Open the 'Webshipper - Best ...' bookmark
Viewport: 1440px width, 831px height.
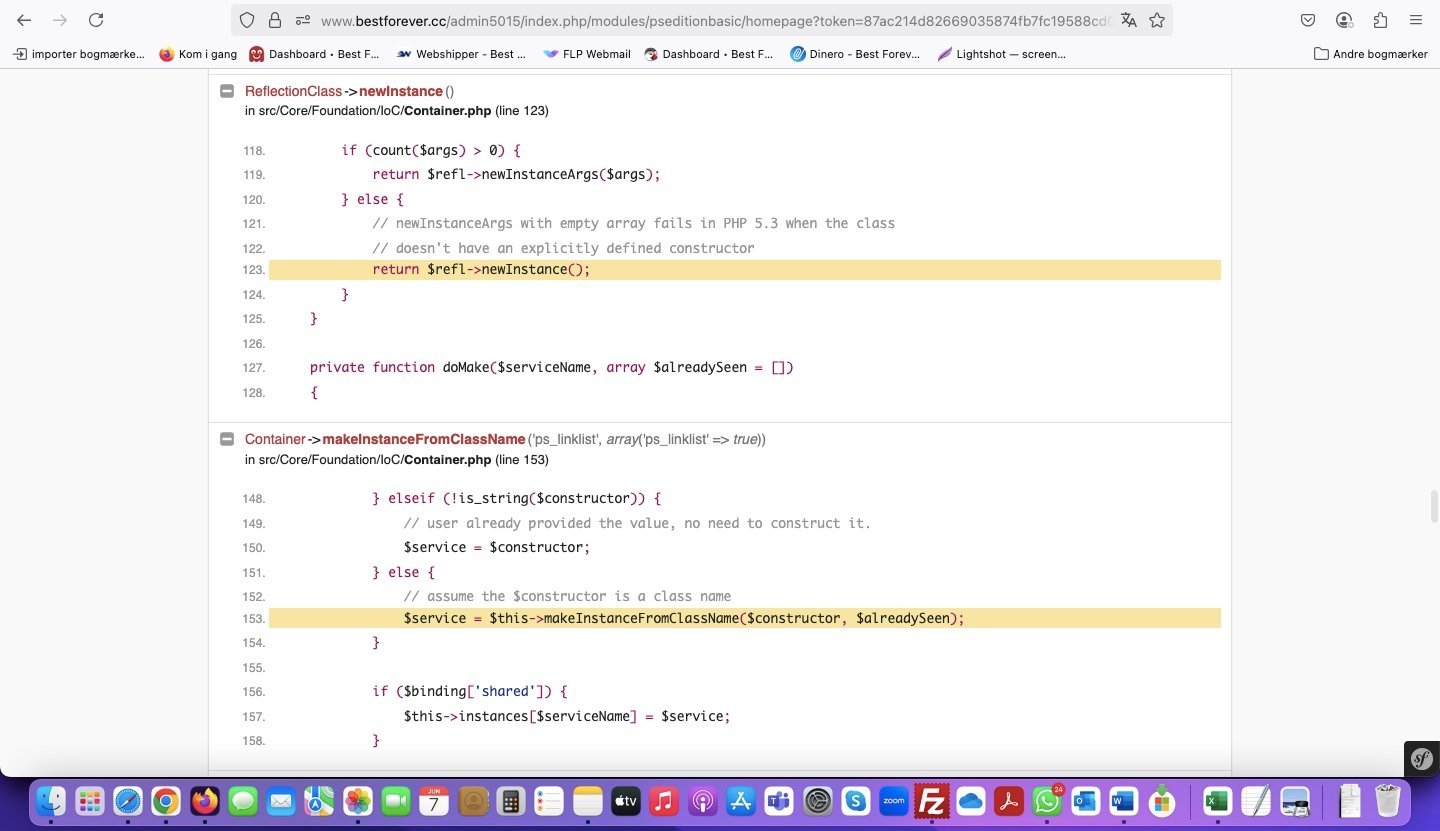[x=462, y=54]
